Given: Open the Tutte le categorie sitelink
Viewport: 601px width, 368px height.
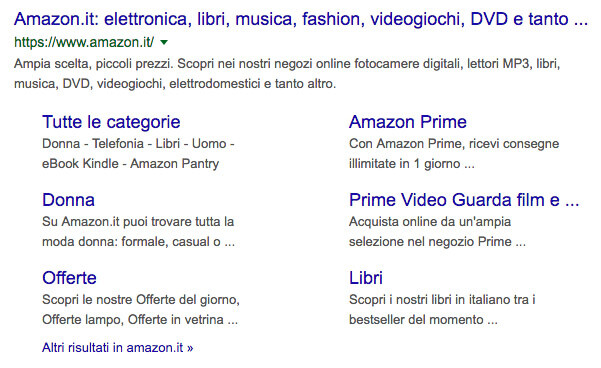Looking at the screenshot, I should [111, 122].
